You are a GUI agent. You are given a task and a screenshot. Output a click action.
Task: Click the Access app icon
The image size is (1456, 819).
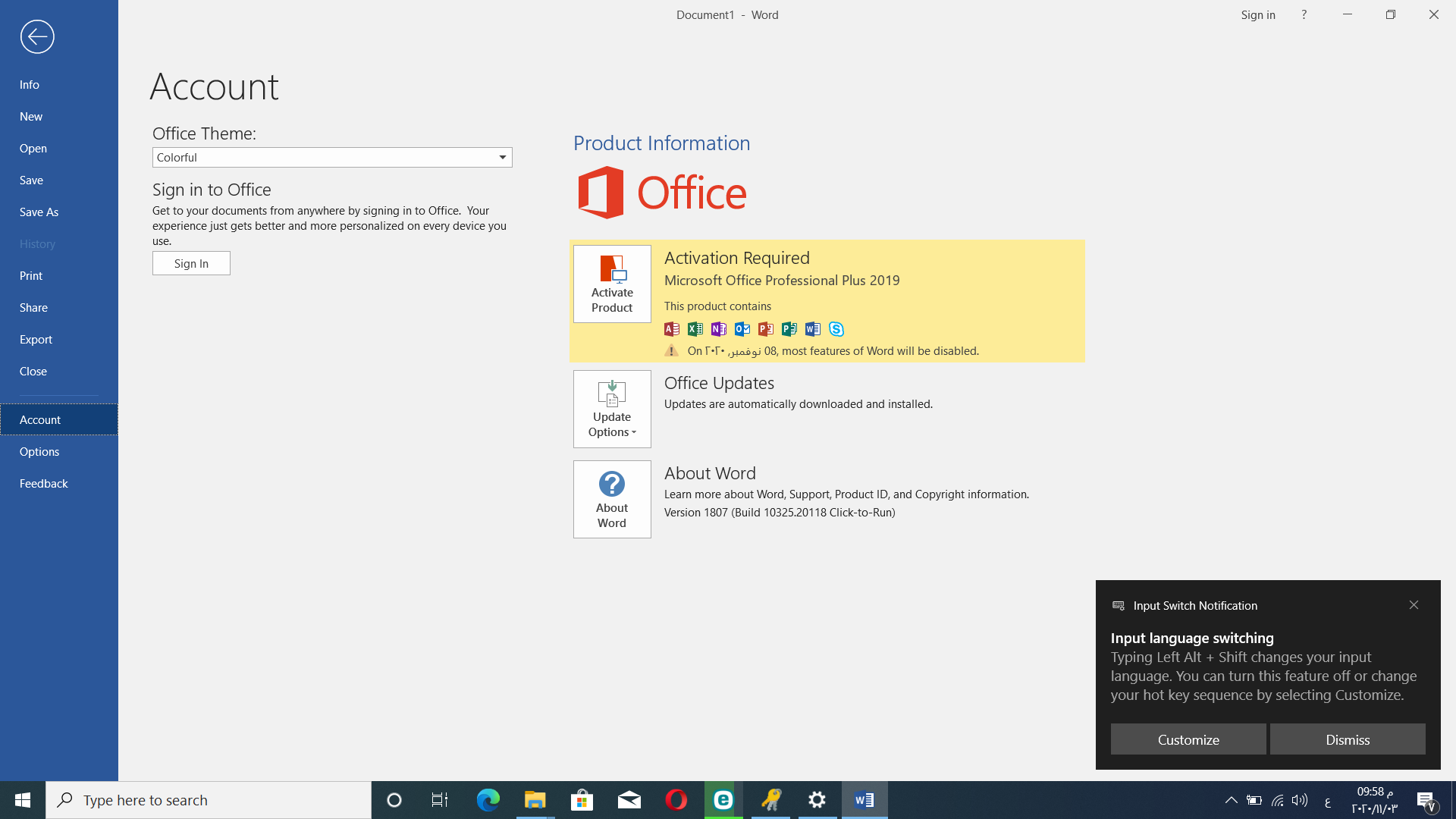(672, 328)
